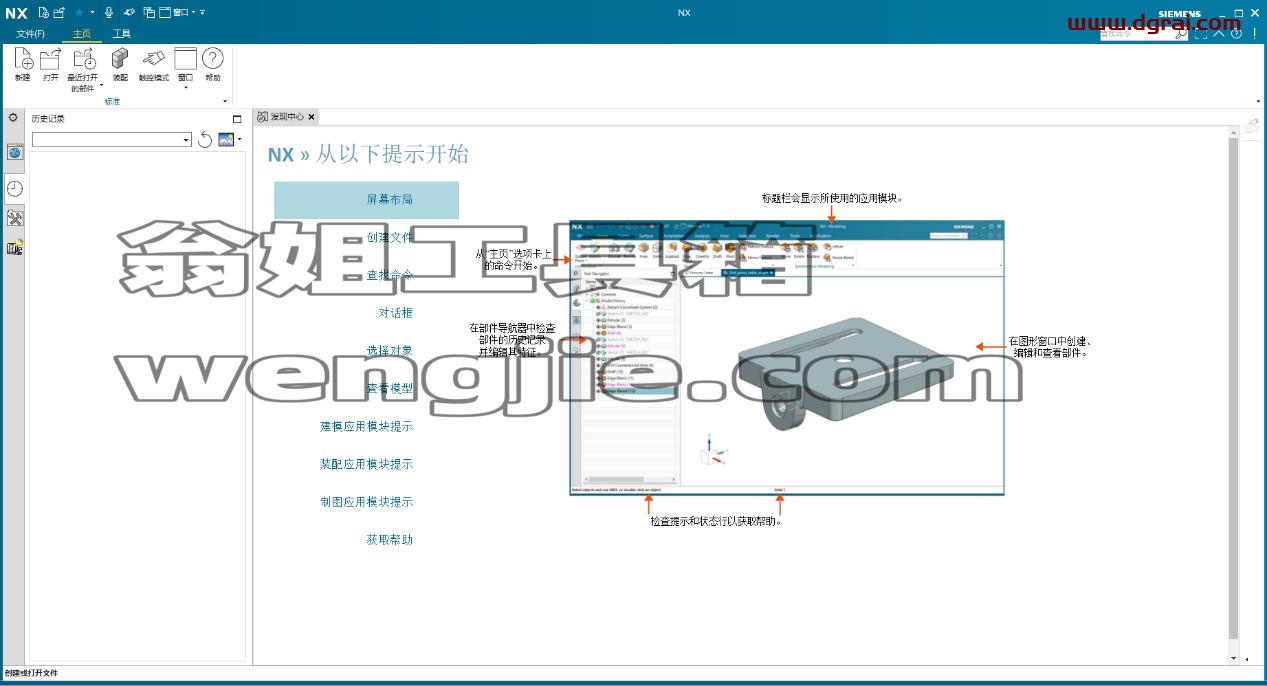The image size is (1267, 686).
Task: Open the 文件(F) menu
Action: tap(30, 34)
